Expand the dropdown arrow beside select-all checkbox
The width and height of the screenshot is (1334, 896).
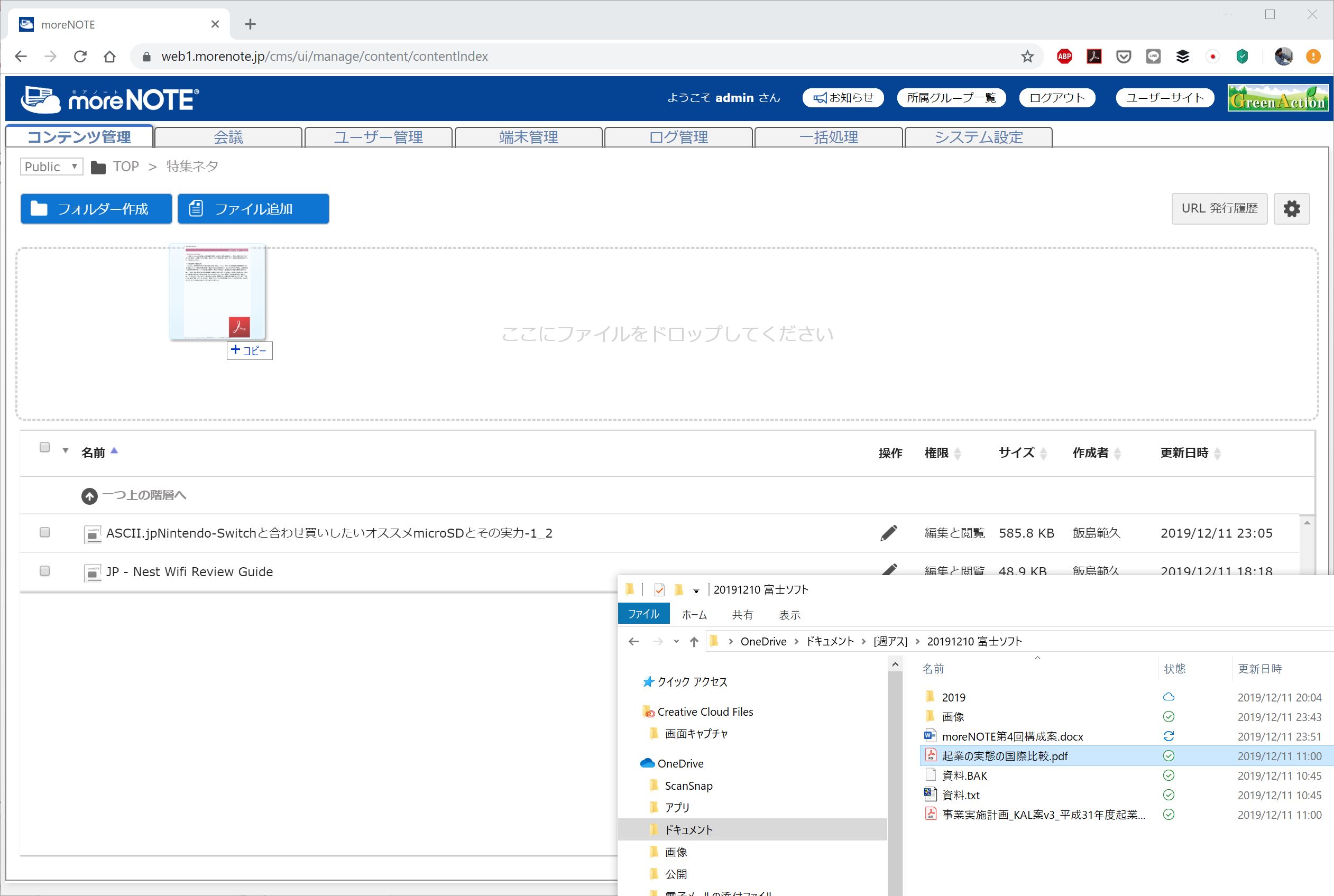[66, 451]
